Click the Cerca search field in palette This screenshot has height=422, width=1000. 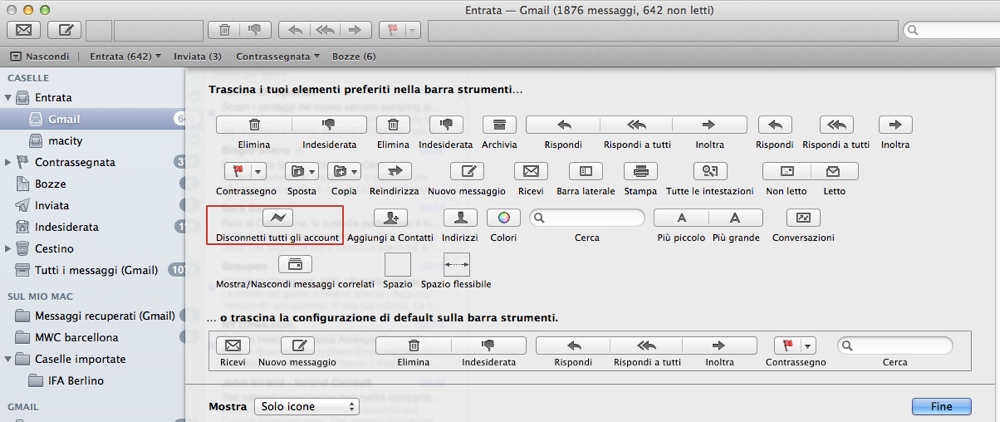587,218
